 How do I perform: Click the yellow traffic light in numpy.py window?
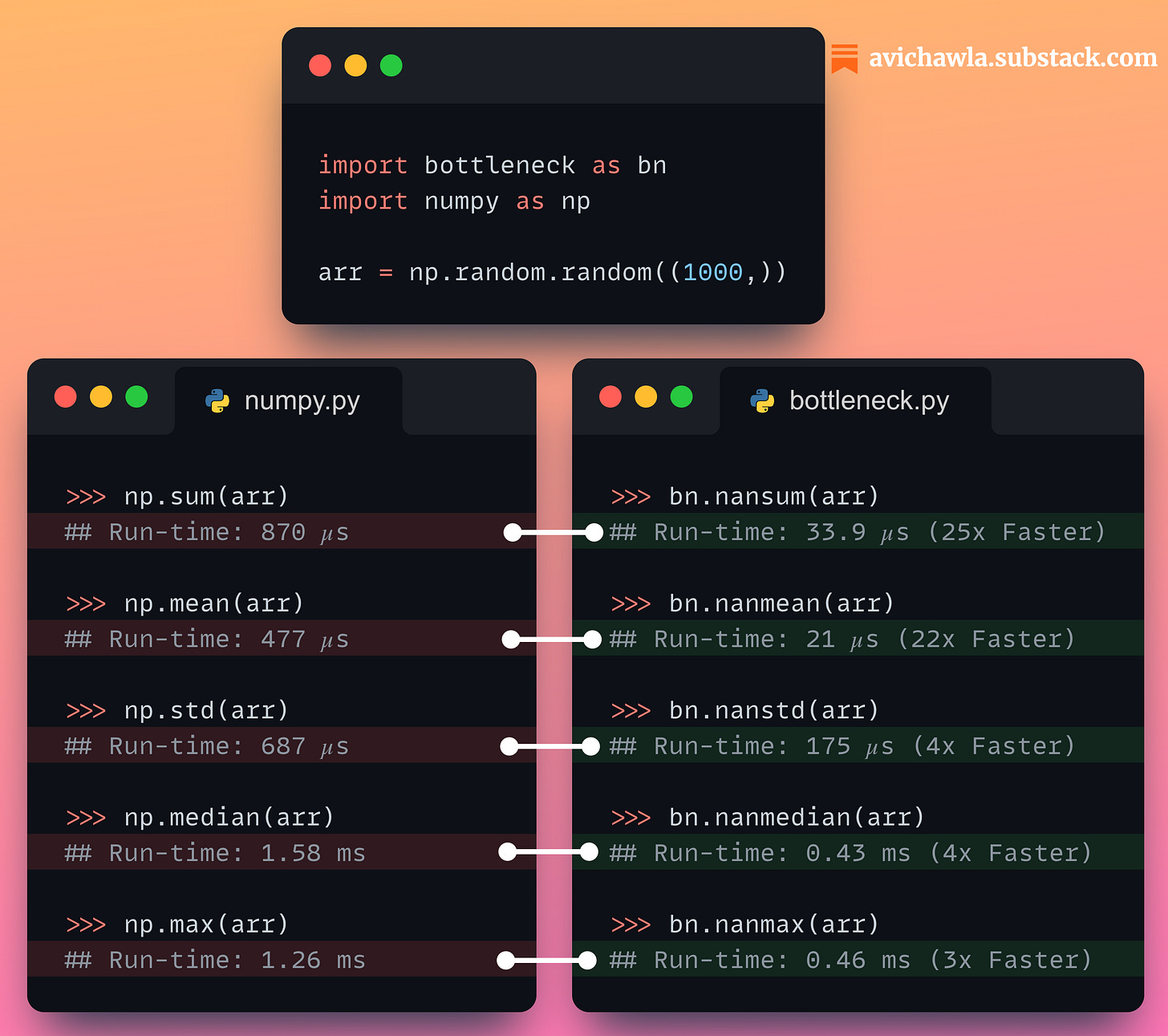(101, 396)
